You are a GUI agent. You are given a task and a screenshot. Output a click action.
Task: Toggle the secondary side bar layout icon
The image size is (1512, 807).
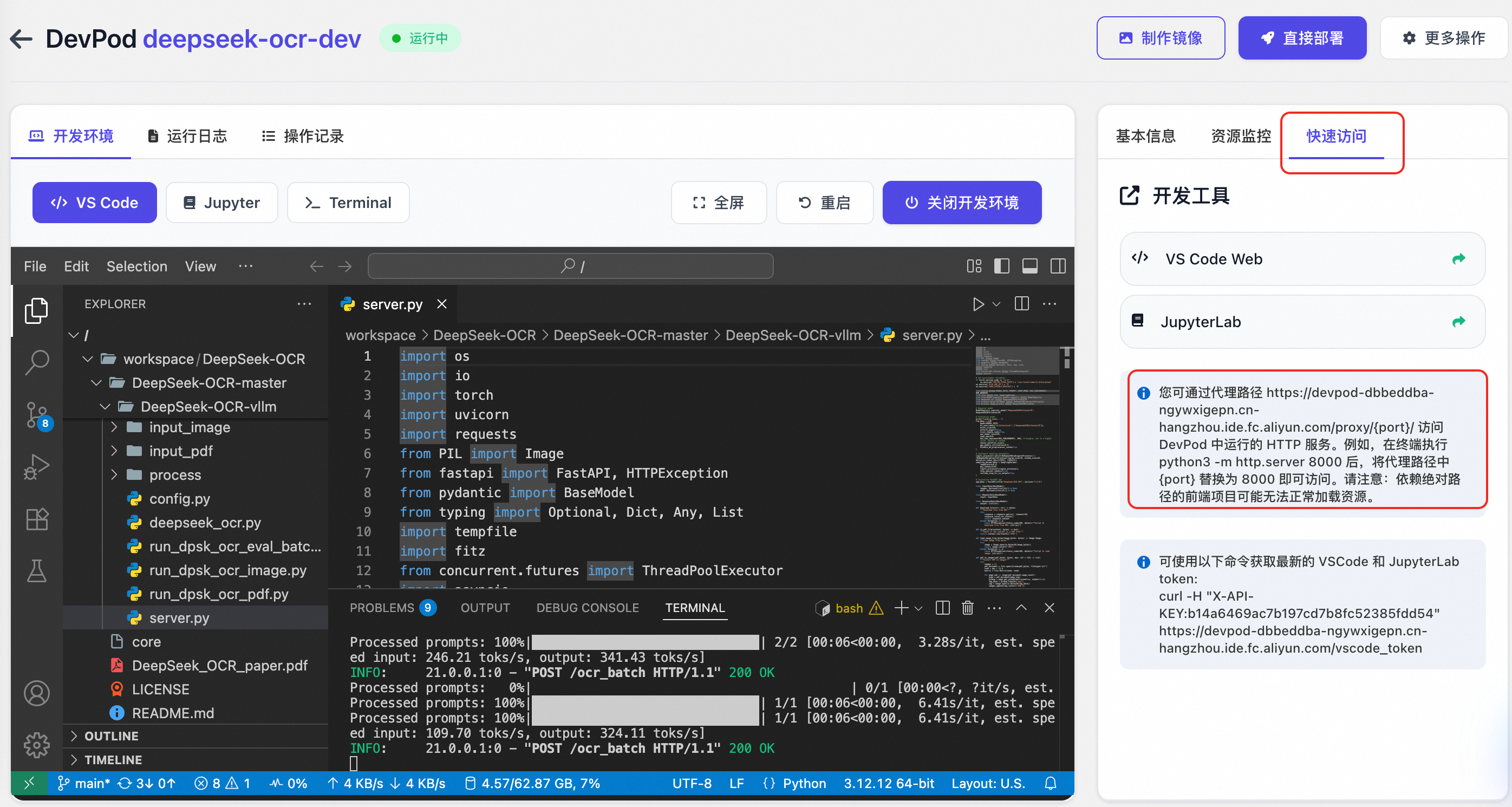point(1058,266)
